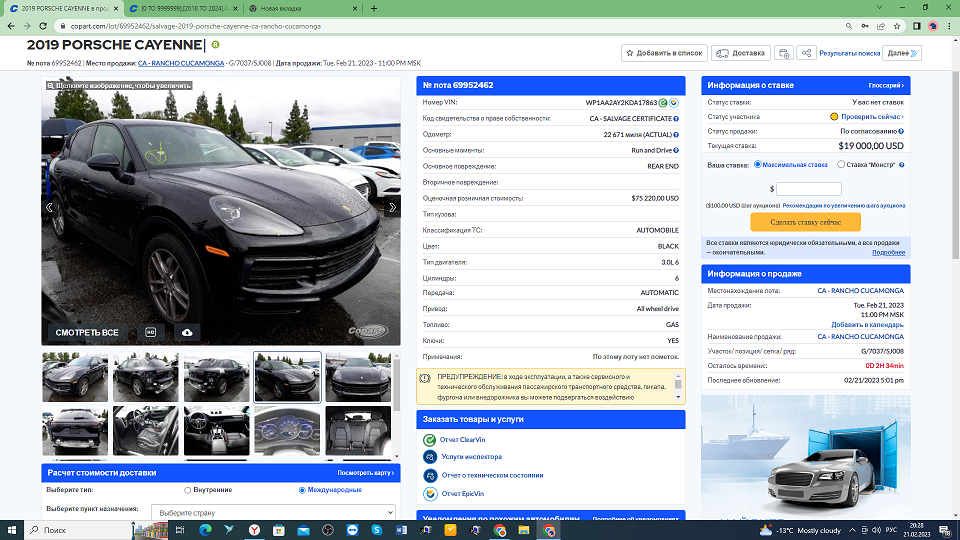The width and height of the screenshot is (960, 540).
Task: Click bid amount input field
Action: pyautogui.click(x=809, y=189)
